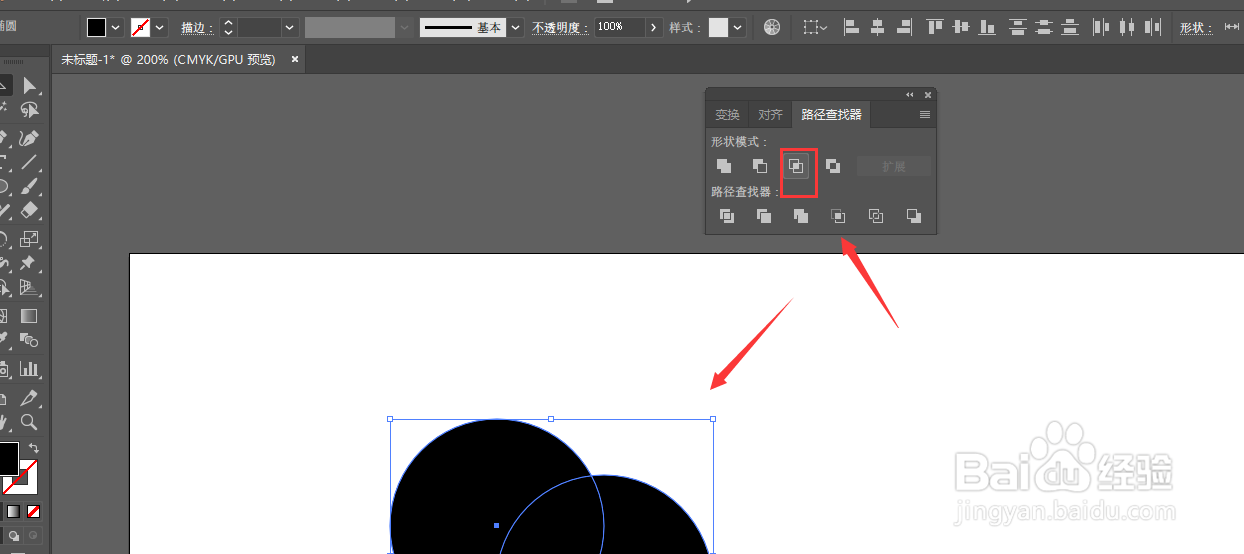Click Exclude shape mode icon

tap(833, 166)
